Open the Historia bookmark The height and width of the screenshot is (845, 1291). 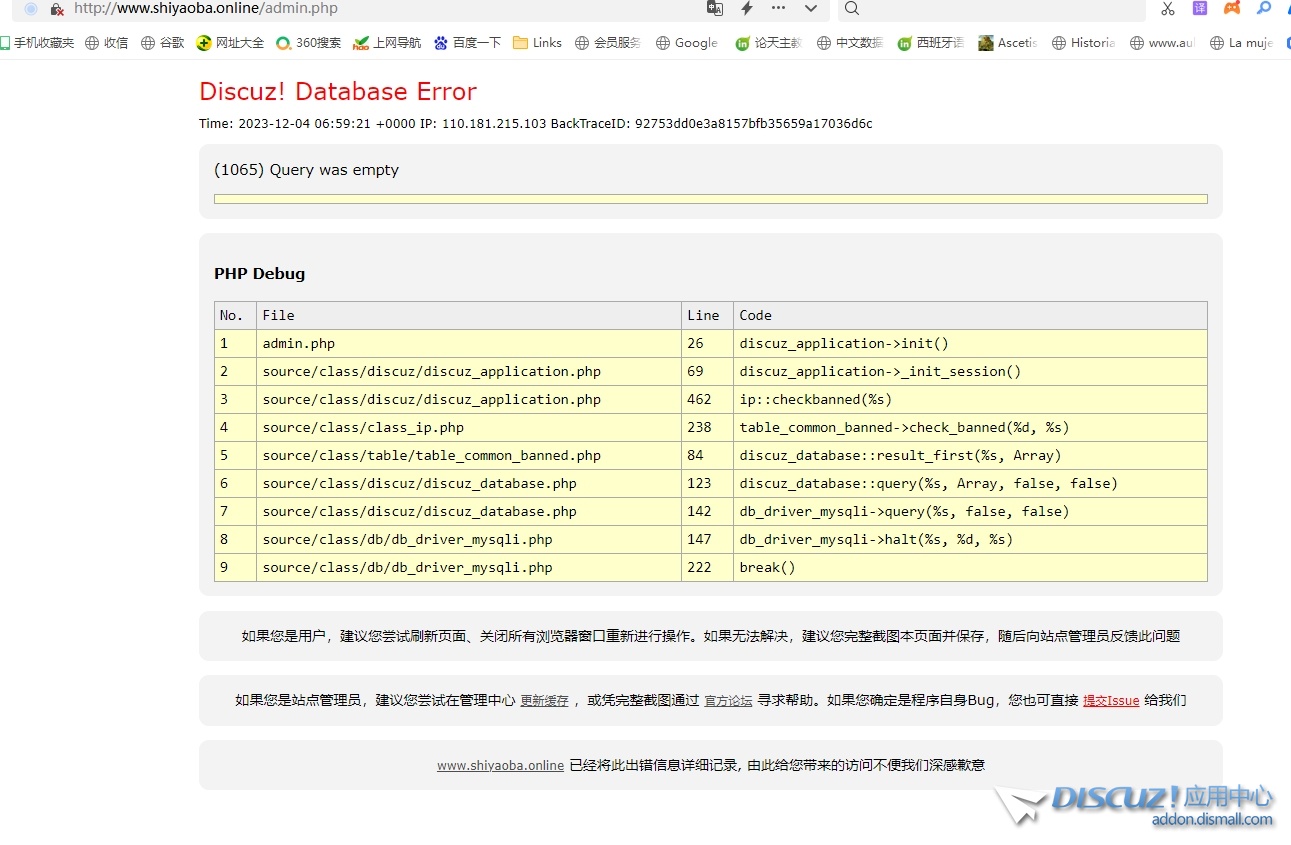pos(1084,43)
